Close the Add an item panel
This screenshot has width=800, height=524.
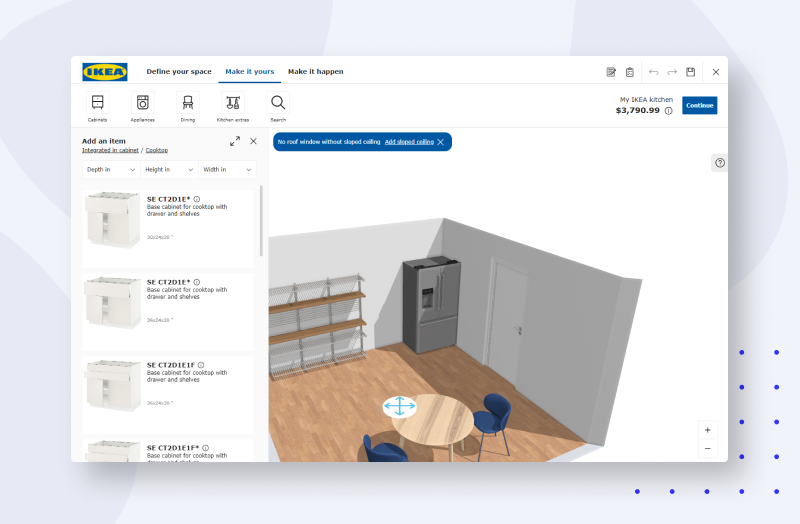(253, 141)
